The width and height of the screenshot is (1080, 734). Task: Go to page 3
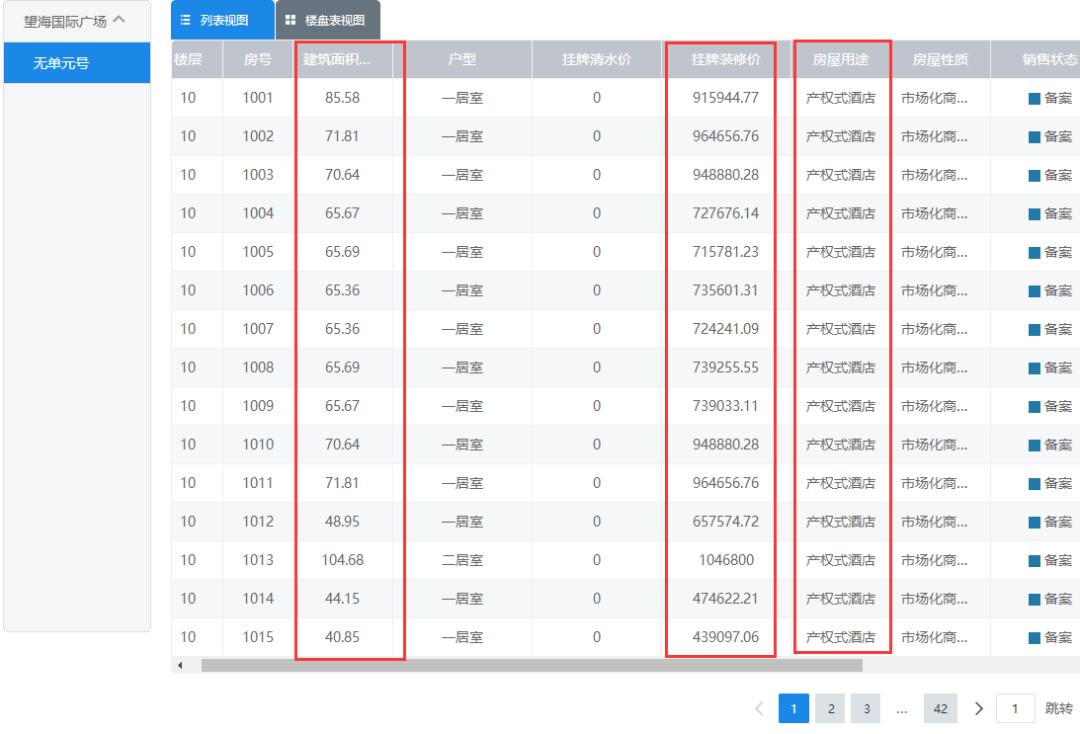coord(866,709)
